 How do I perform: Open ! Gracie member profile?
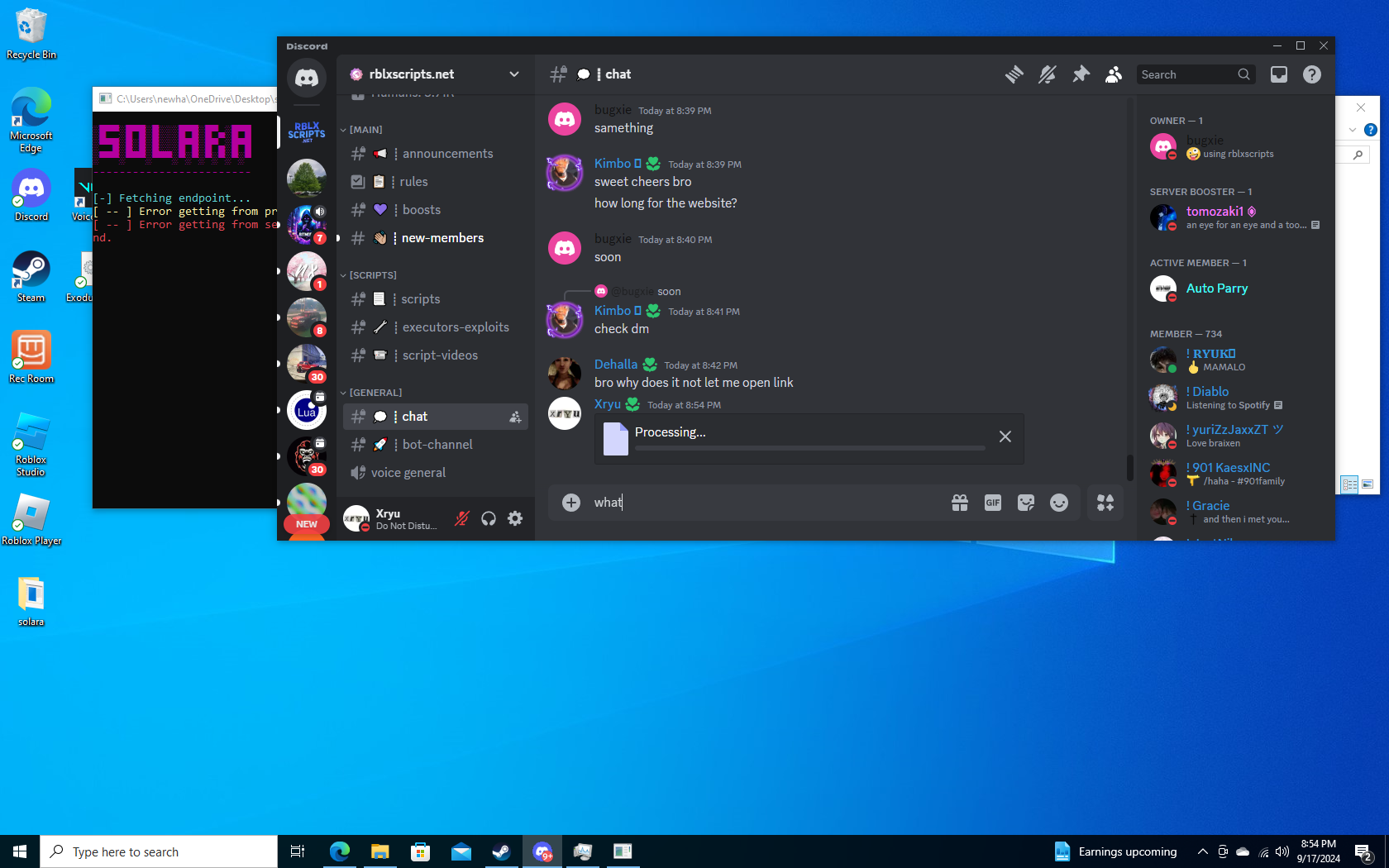pyautogui.click(x=1235, y=512)
